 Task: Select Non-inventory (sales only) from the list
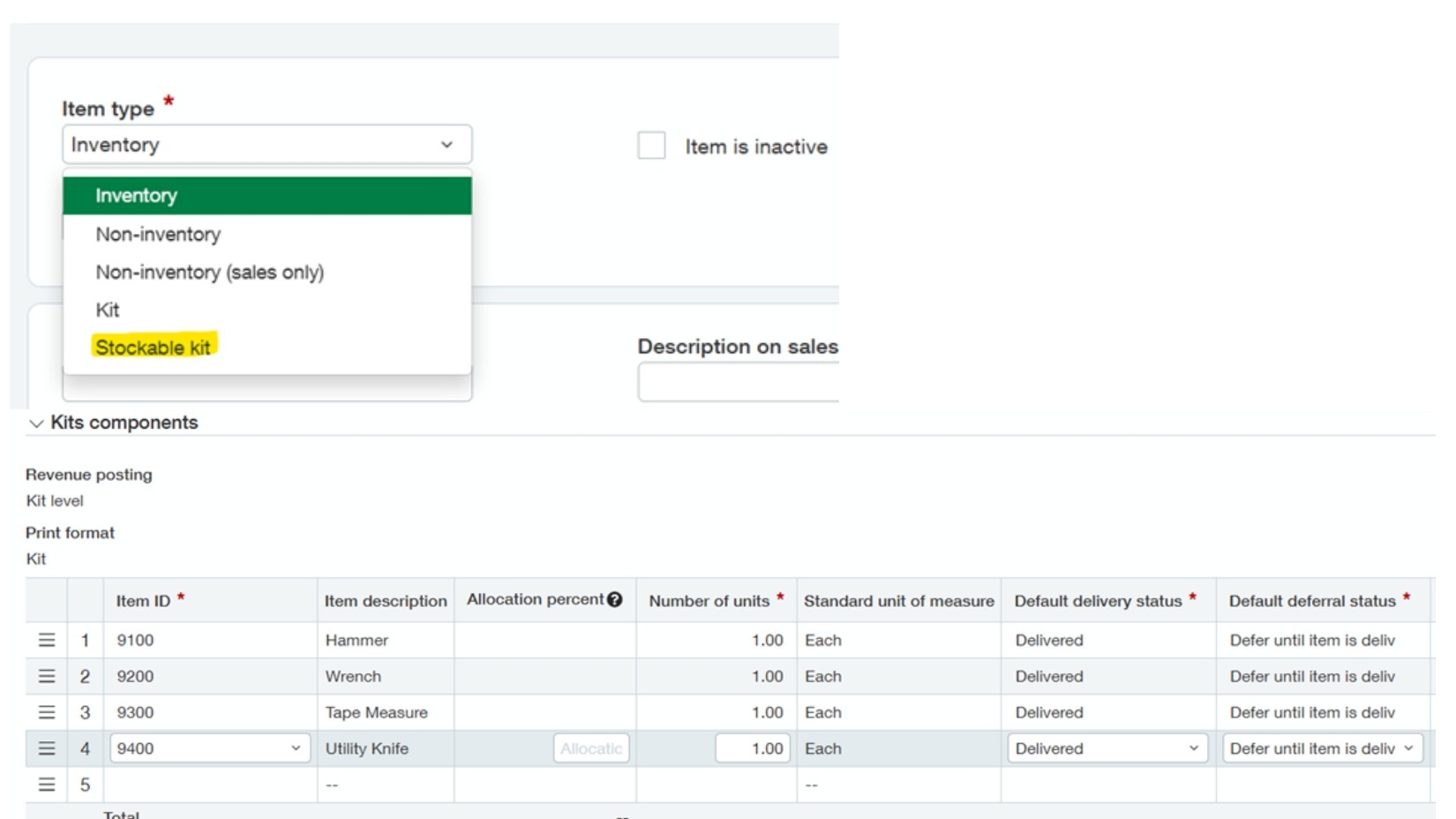tap(210, 272)
